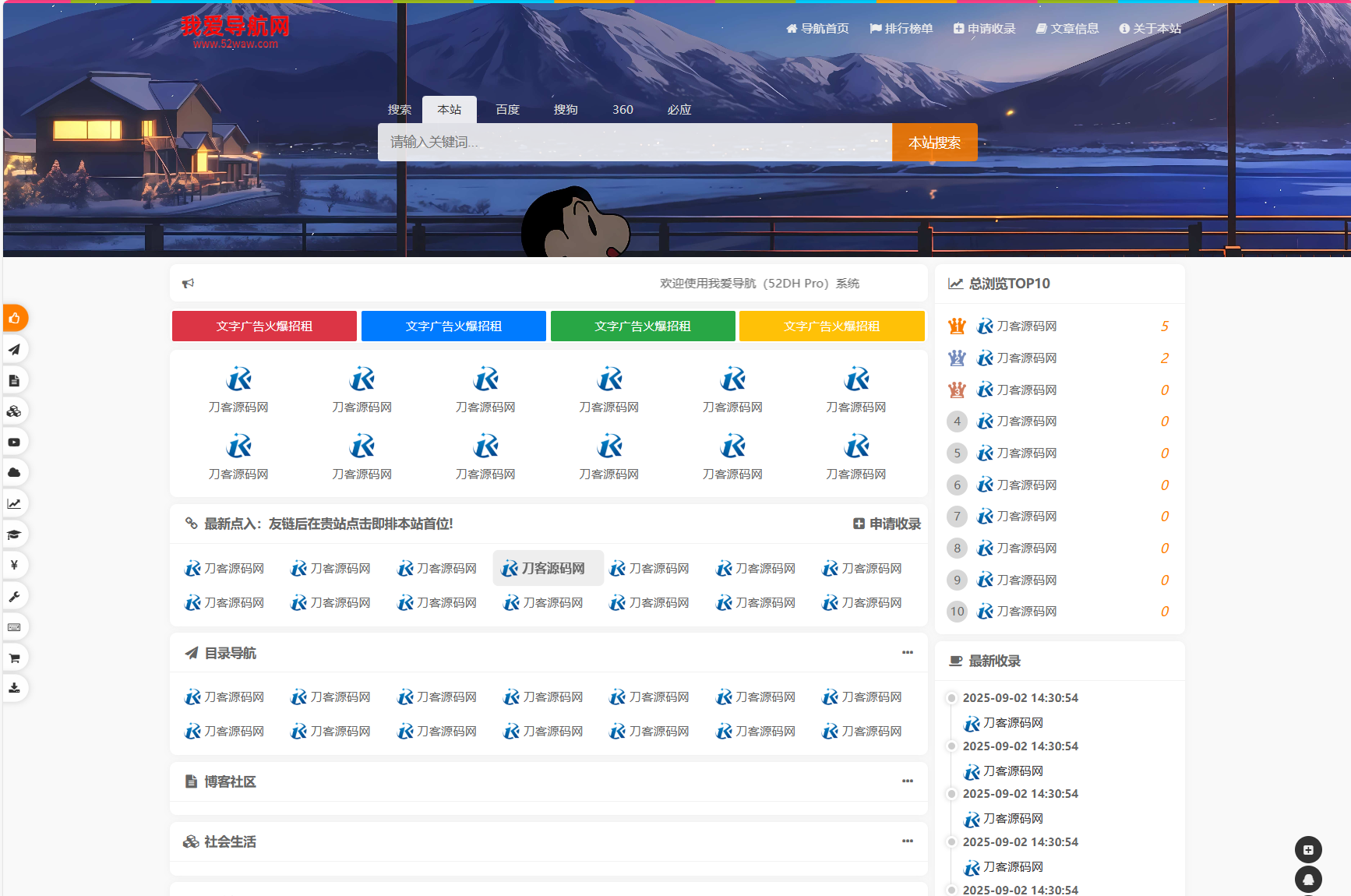Image resolution: width=1351 pixels, height=896 pixels.
Task: Open the trending chart sidebar icon
Action: [x=15, y=503]
